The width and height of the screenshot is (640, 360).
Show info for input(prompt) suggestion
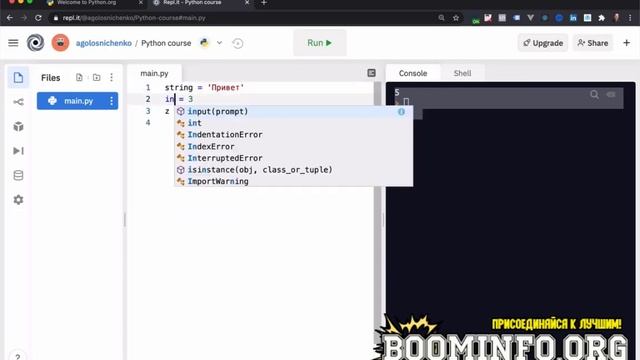coord(401,111)
